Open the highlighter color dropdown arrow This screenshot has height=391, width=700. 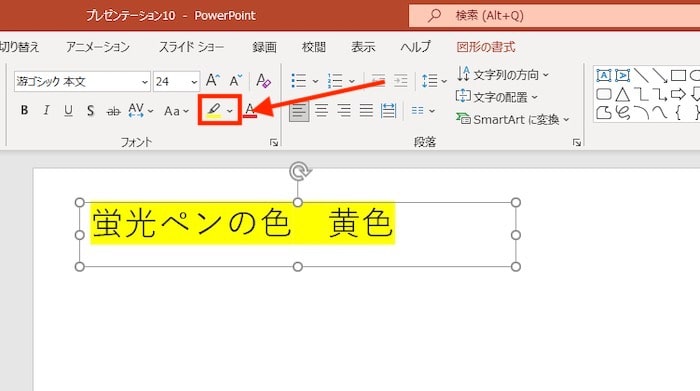[230, 111]
